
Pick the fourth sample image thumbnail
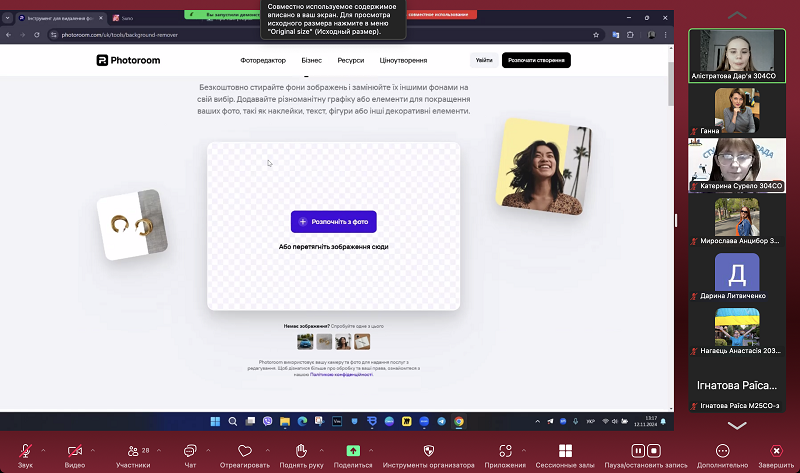pyautogui.click(x=362, y=341)
